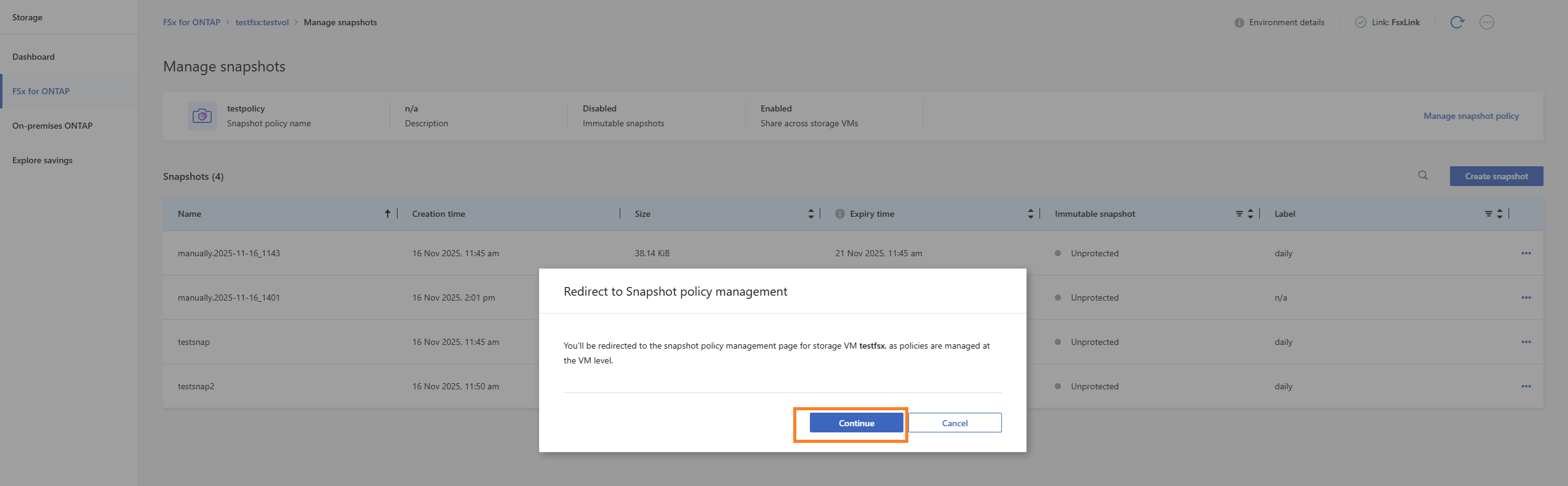
Task: Click the Storage sidebar heading
Action: tap(27, 17)
